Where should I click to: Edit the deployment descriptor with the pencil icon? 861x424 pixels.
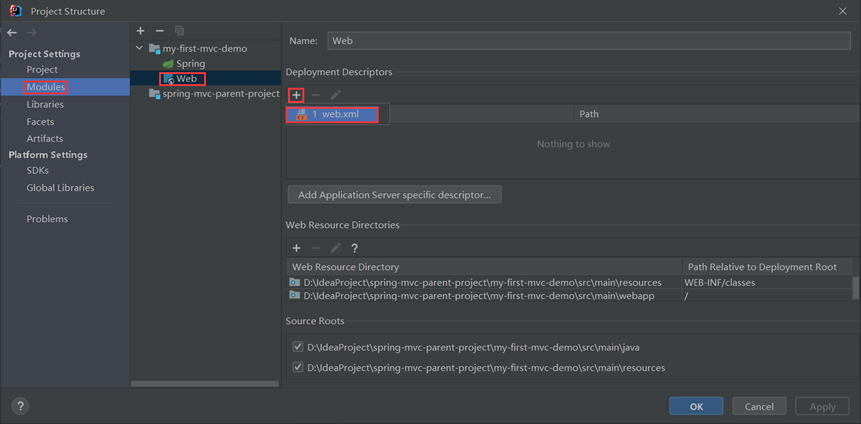pos(336,95)
